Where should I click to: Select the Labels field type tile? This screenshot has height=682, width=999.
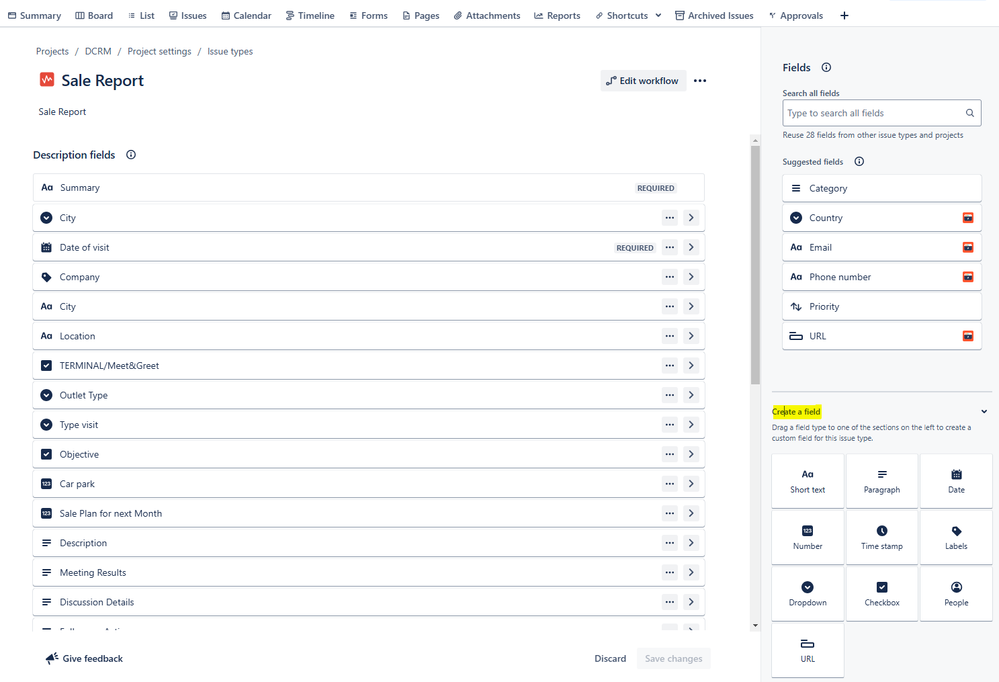[956, 537]
